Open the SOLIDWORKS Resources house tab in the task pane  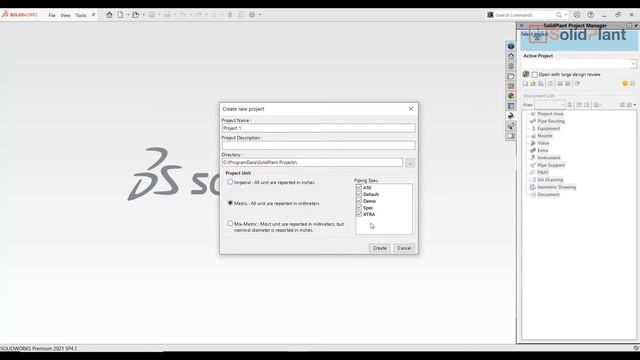(511, 56)
